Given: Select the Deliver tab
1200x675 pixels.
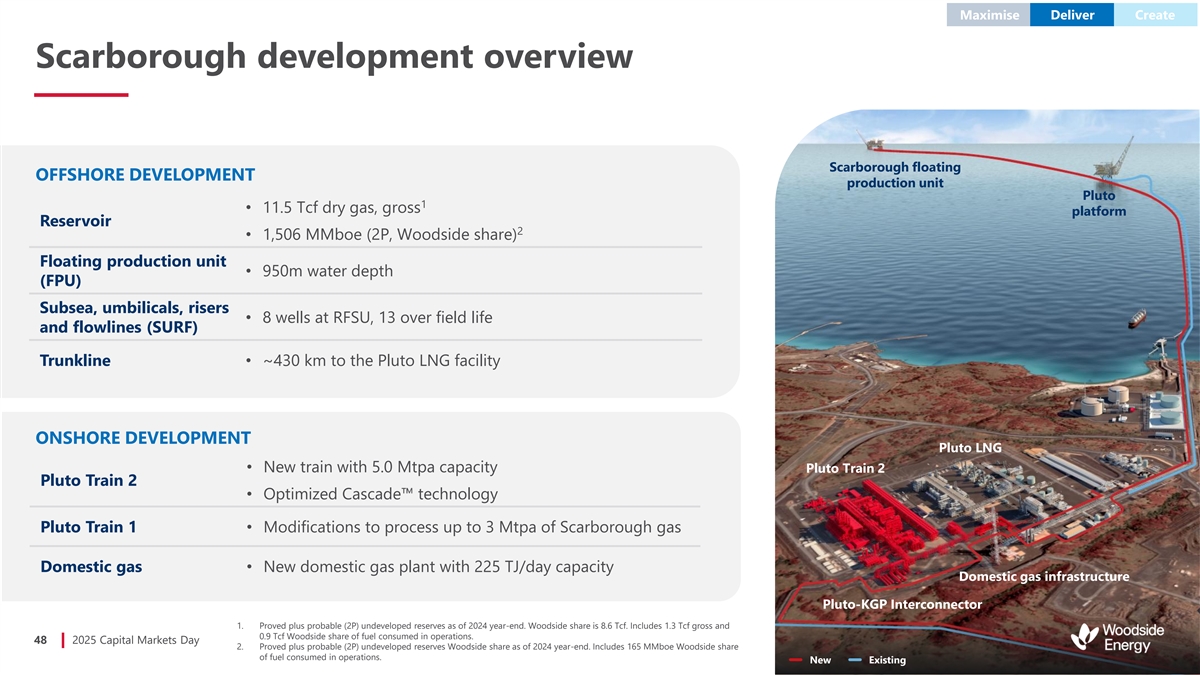Looking at the screenshot, I should pyautogui.click(x=1071, y=15).
